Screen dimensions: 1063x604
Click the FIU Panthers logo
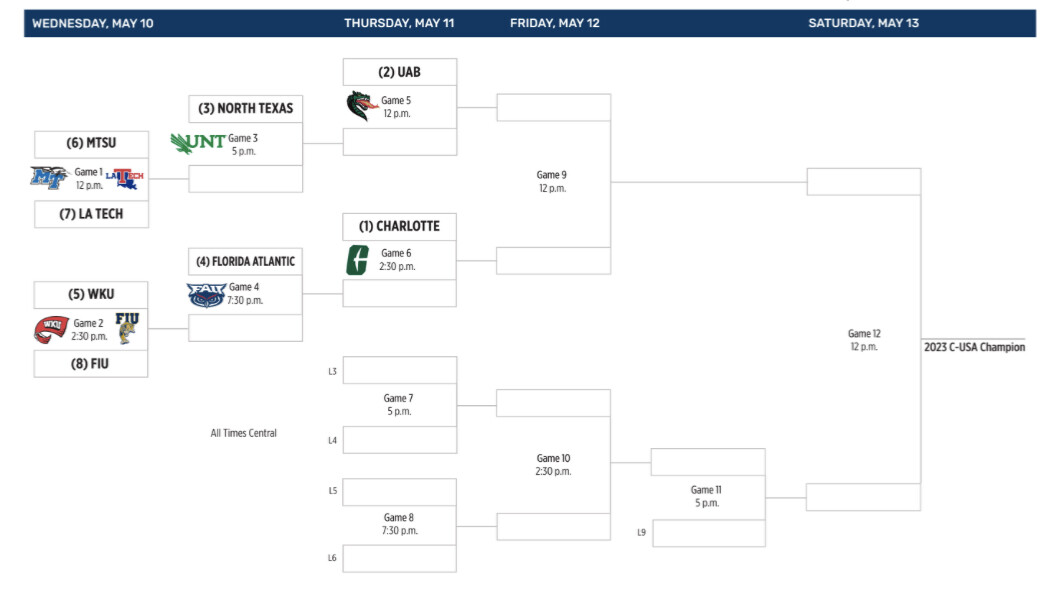pos(127,327)
